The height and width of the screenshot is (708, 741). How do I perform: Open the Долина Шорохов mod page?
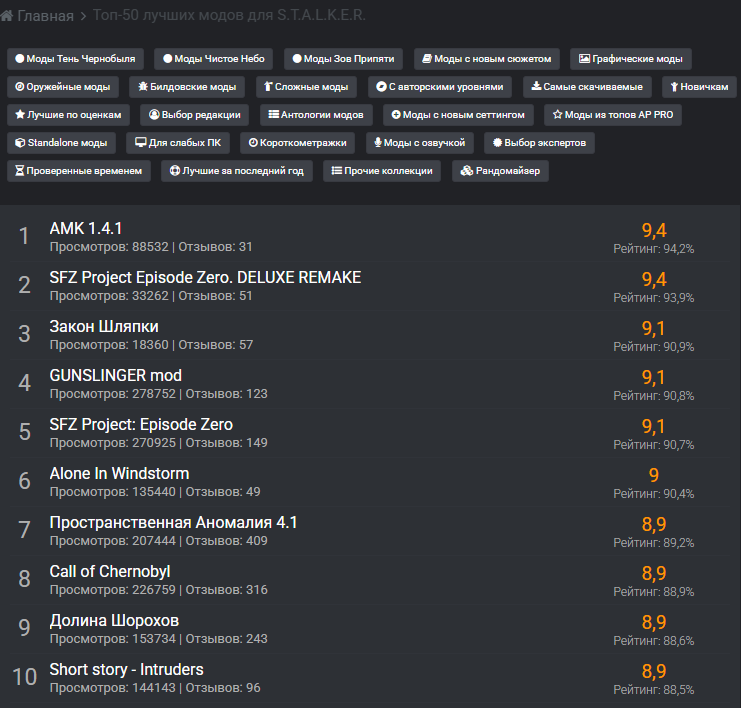click(114, 621)
